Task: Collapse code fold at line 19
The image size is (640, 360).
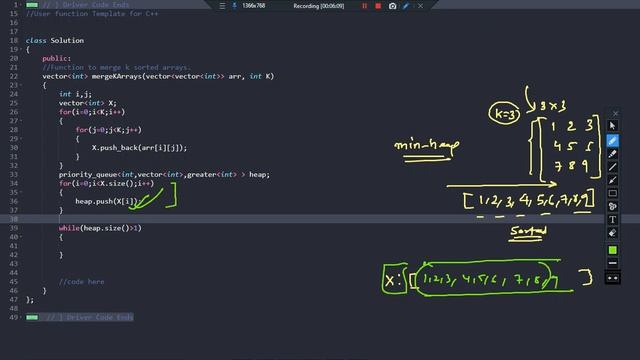Action: click(x=21, y=49)
